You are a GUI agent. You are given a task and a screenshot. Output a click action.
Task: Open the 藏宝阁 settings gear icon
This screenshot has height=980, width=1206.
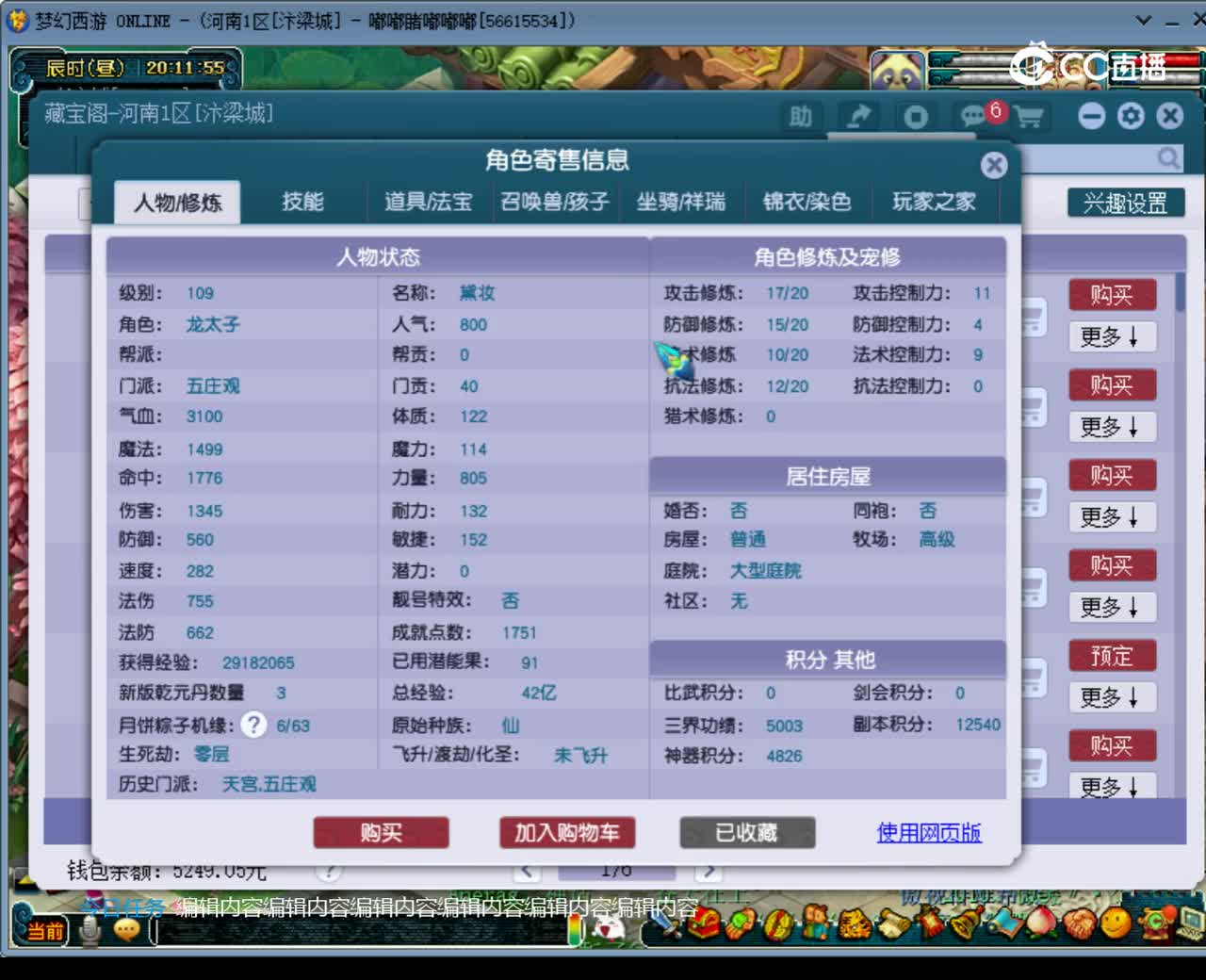(x=1131, y=116)
